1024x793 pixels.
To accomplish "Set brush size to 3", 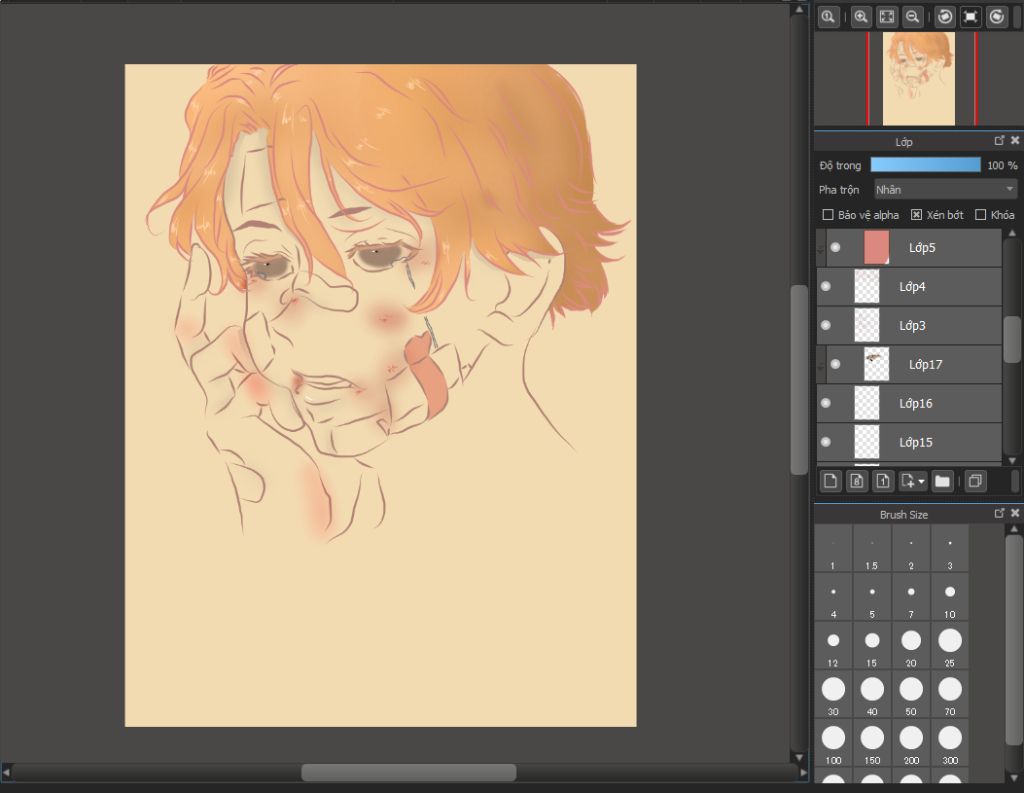I will (950, 549).
